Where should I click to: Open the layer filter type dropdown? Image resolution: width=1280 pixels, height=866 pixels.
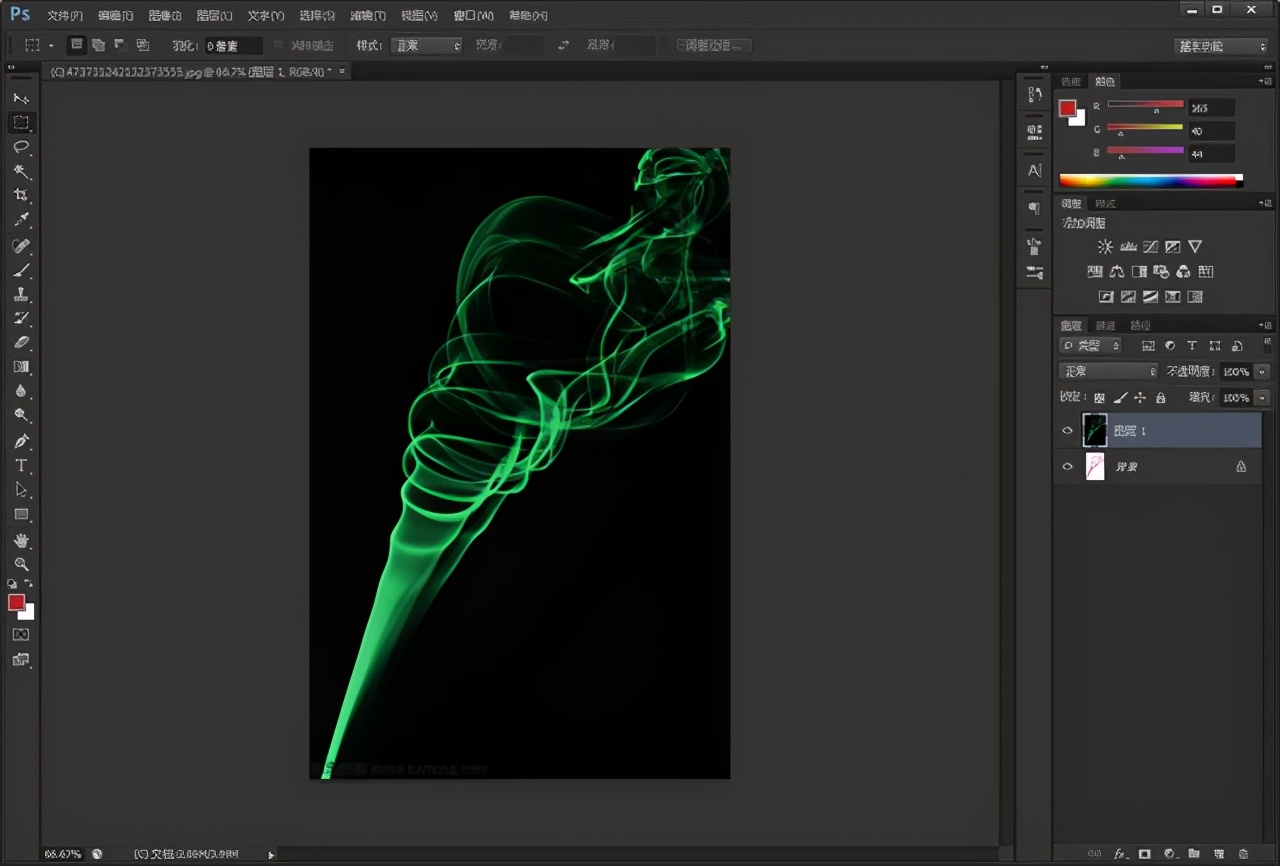(1091, 345)
